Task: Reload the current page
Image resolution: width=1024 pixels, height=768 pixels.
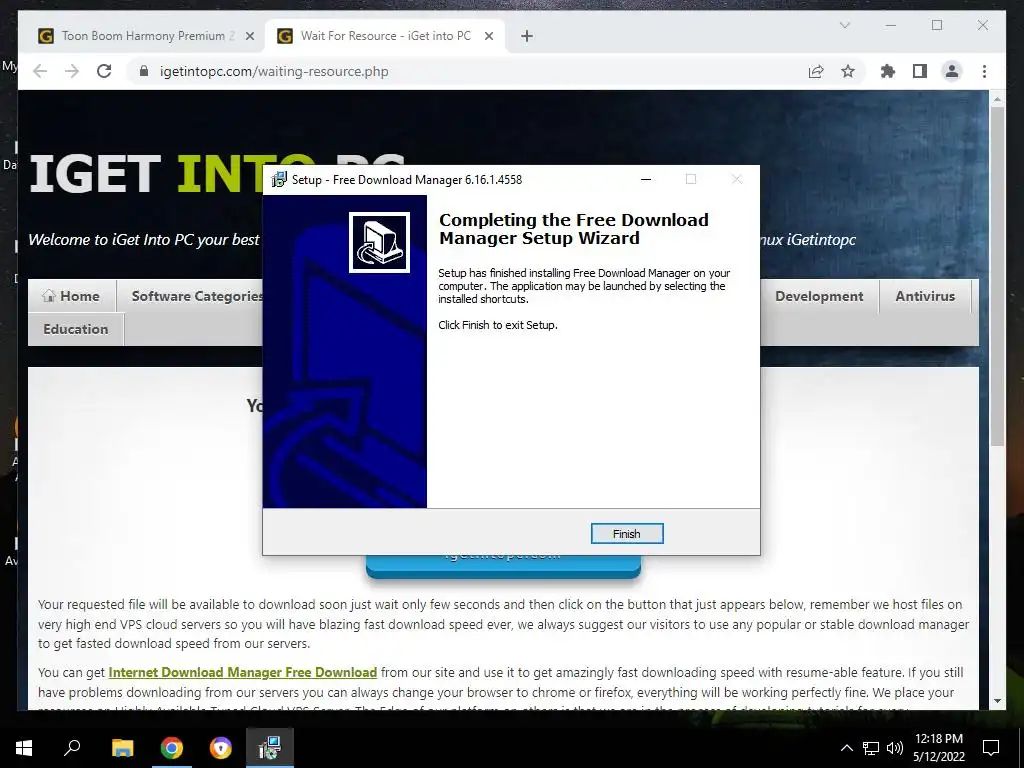Action: click(104, 71)
